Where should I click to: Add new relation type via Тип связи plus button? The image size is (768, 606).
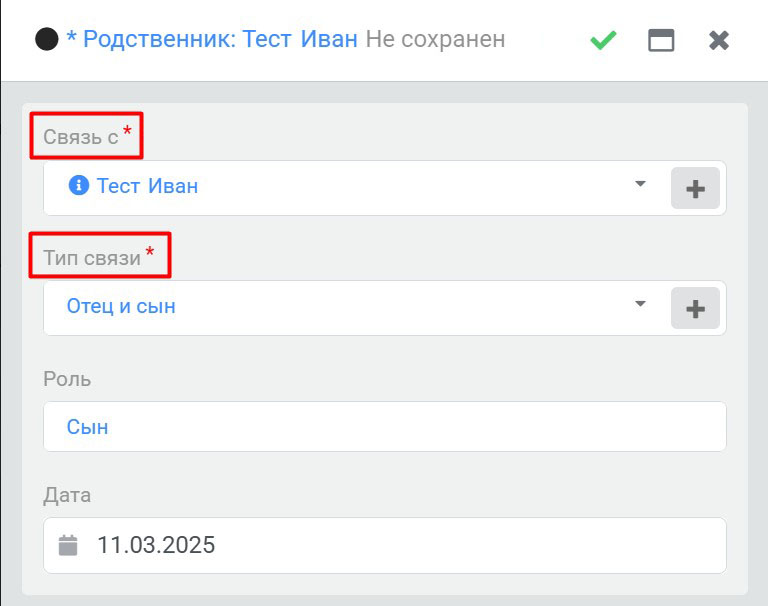click(x=695, y=308)
